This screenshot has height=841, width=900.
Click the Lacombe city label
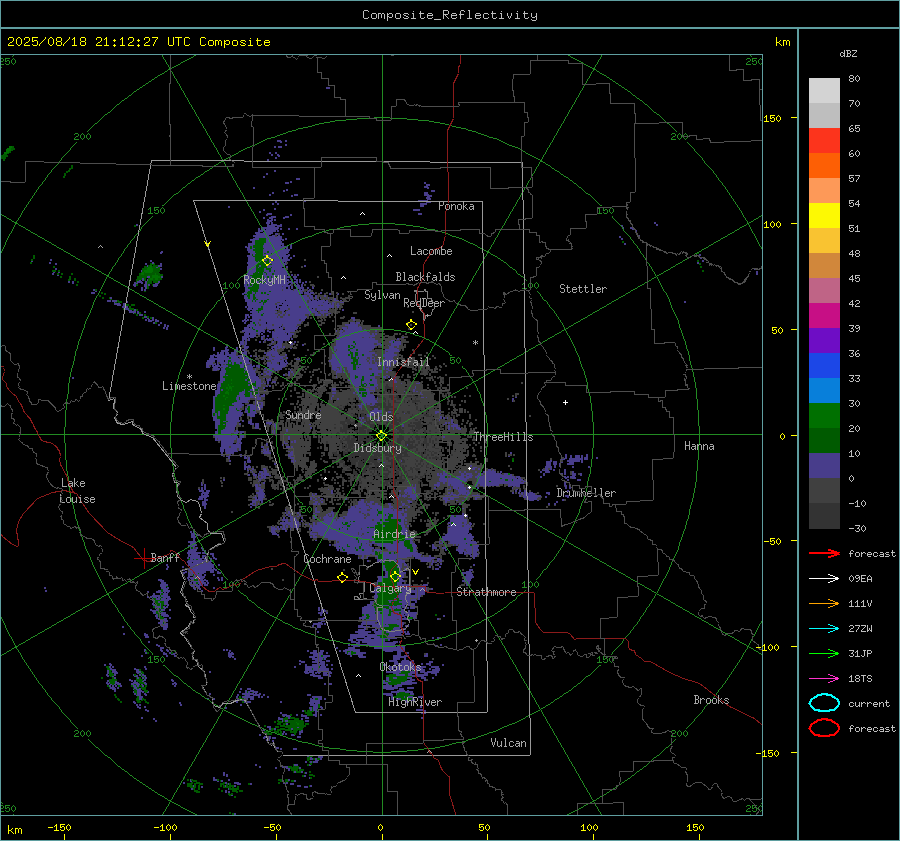click(431, 251)
